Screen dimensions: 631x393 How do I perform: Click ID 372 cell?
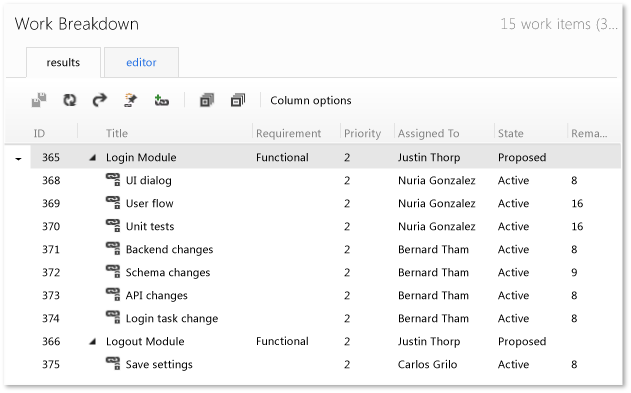pyautogui.click(x=51, y=272)
